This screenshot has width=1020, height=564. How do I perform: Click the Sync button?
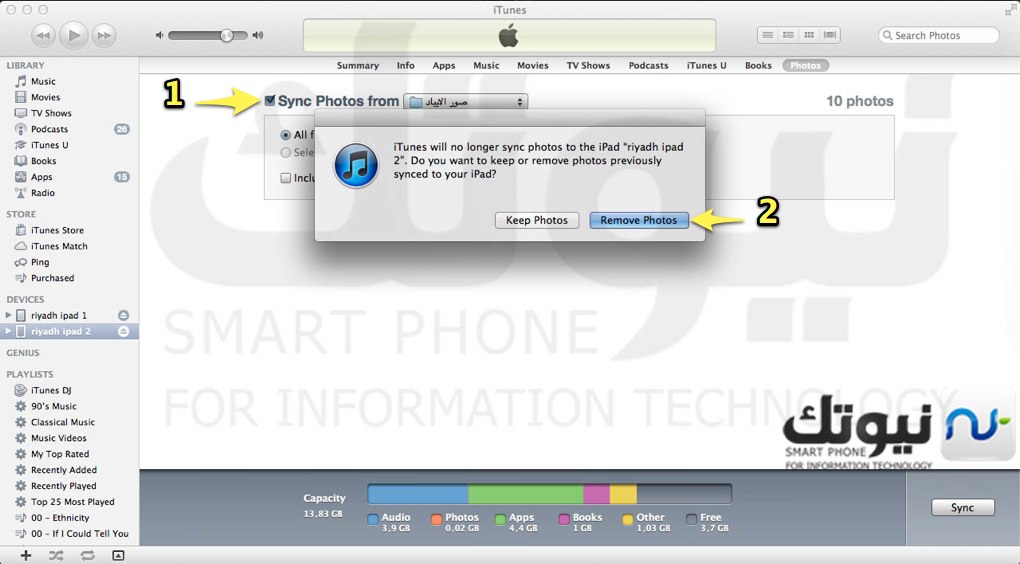(962, 507)
